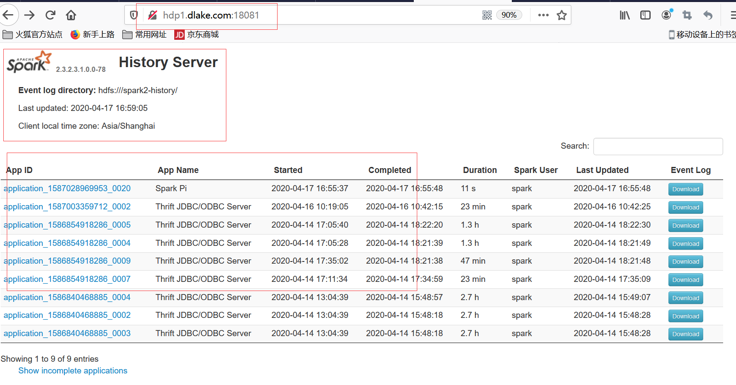Open application_1586840468885_0003 link
Viewport: 736px width, 385px height.
pos(67,333)
